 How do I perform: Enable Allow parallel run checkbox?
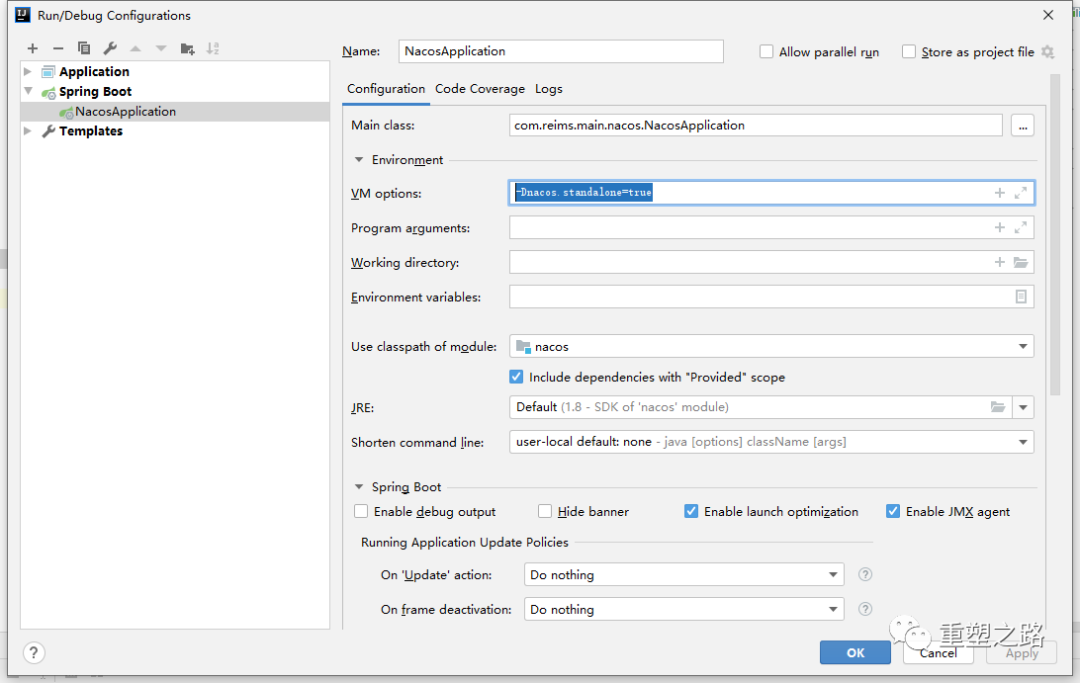click(767, 52)
